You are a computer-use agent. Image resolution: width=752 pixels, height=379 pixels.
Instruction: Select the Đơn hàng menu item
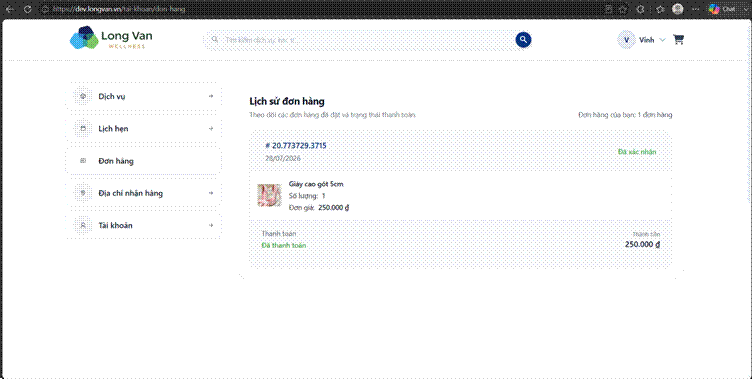(x=143, y=161)
